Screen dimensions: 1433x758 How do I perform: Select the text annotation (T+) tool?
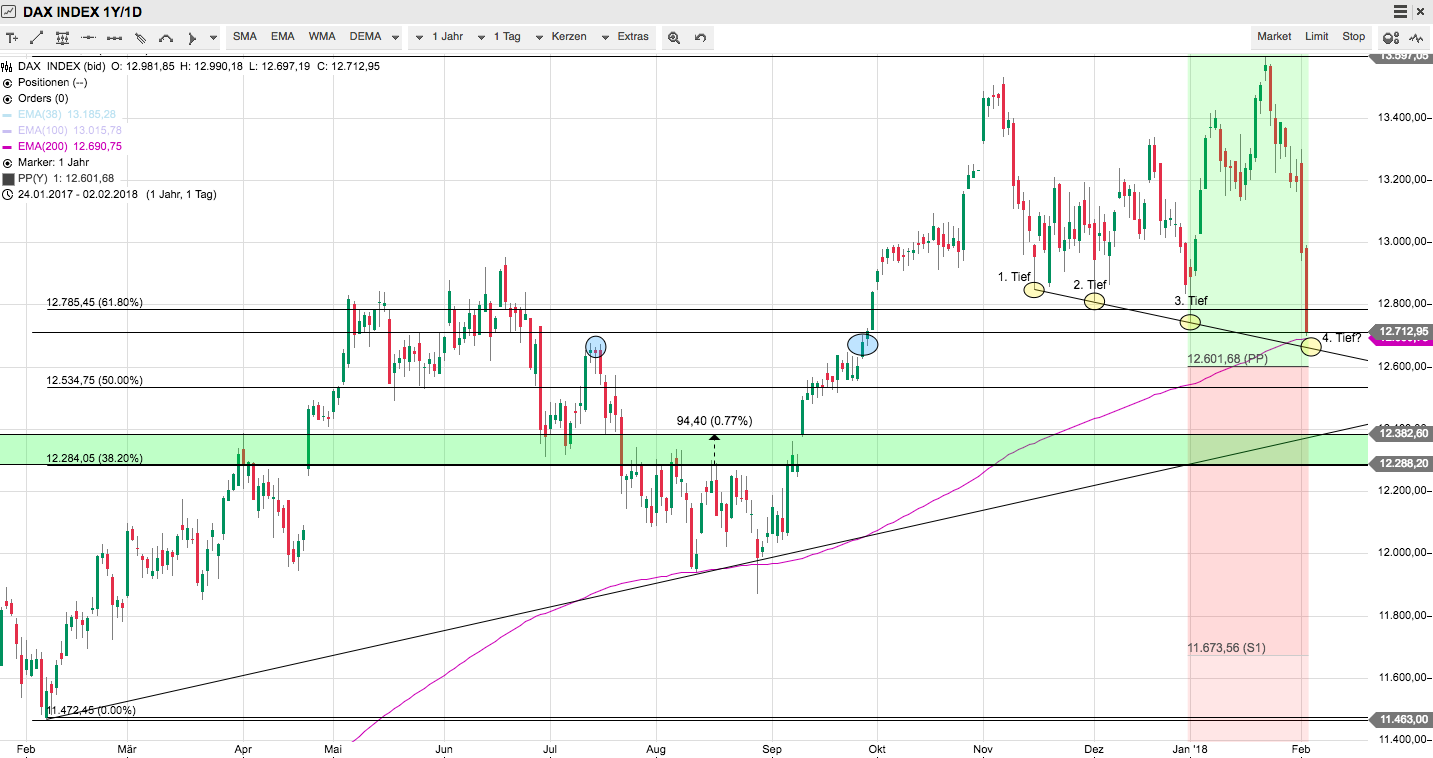(x=12, y=37)
